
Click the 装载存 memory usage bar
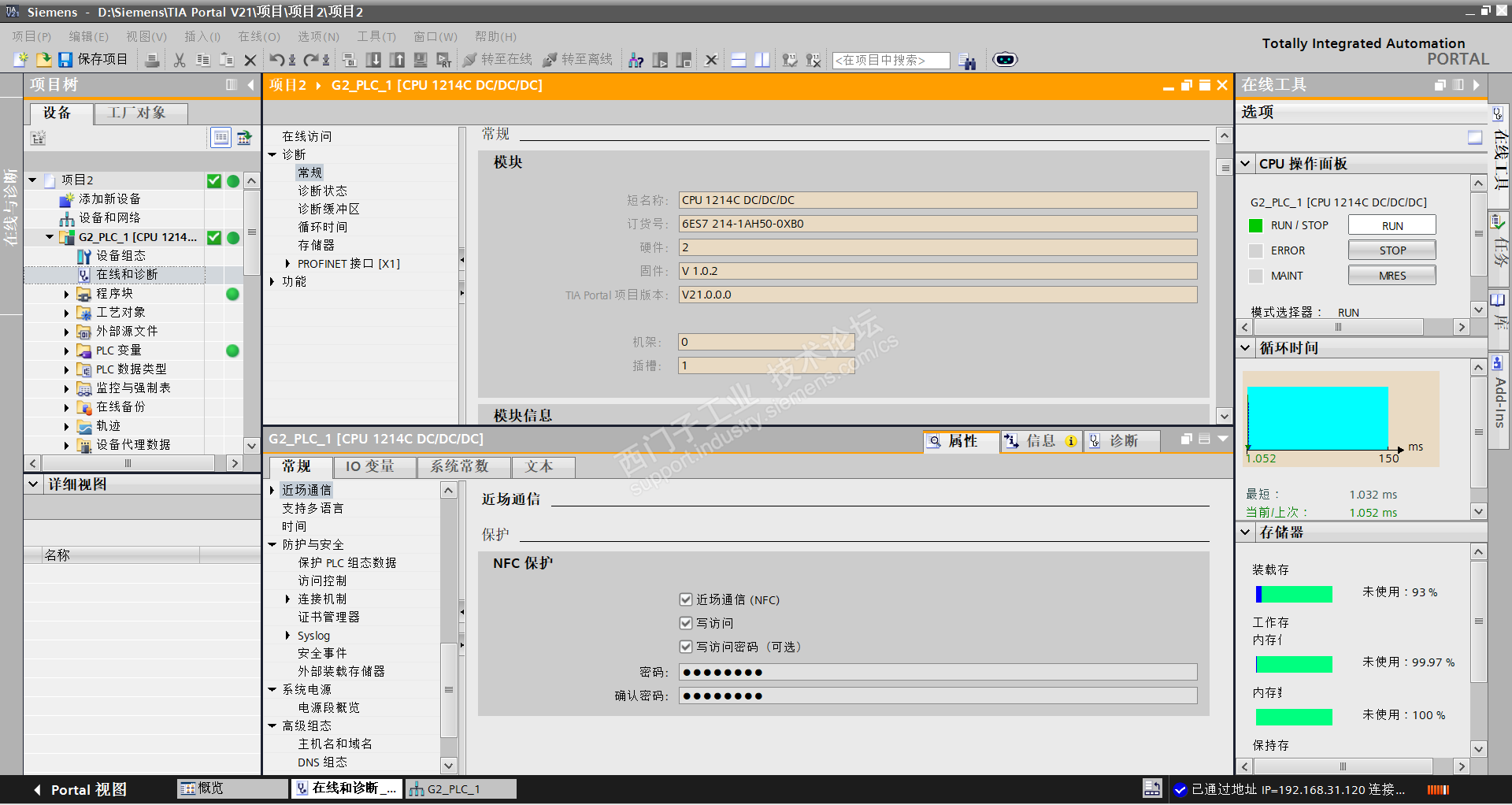(1294, 594)
